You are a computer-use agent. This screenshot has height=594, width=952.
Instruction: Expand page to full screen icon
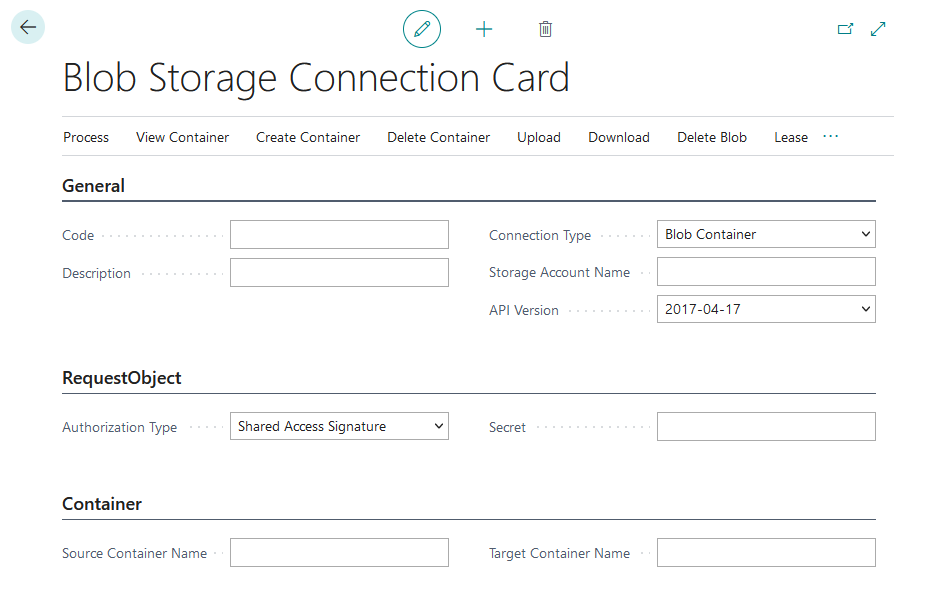[878, 29]
